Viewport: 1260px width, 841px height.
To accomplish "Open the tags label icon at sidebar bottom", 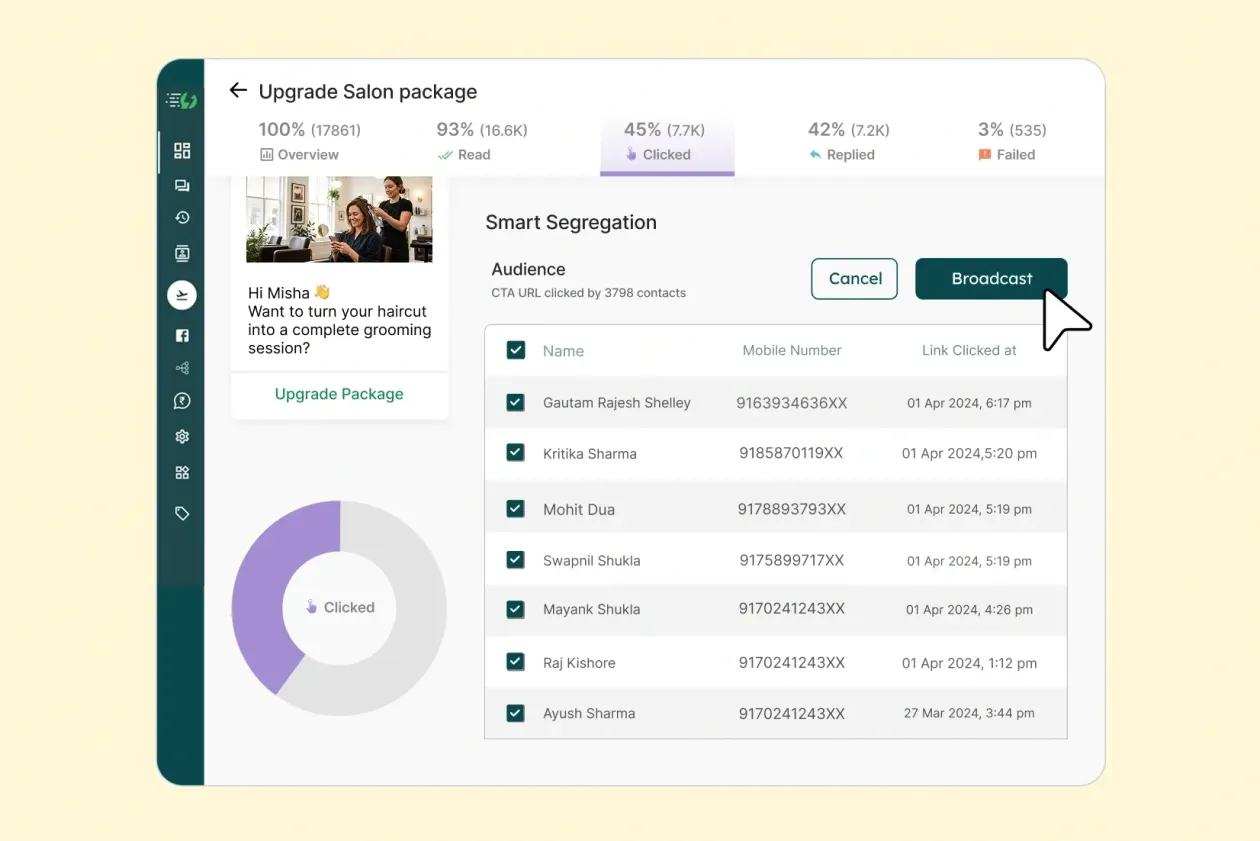I will [x=181, y=513].
